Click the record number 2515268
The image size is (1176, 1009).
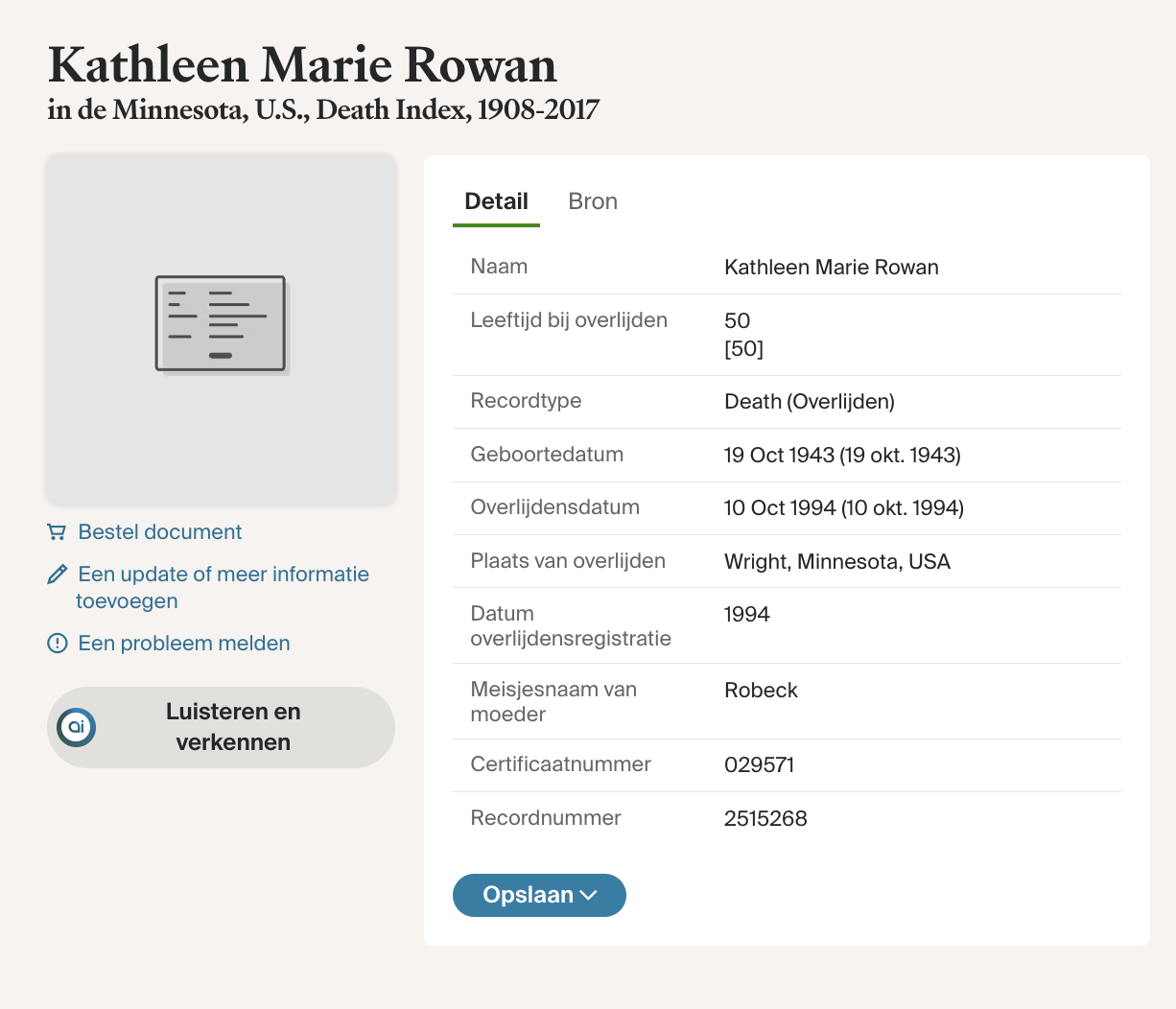pos(765,818)
